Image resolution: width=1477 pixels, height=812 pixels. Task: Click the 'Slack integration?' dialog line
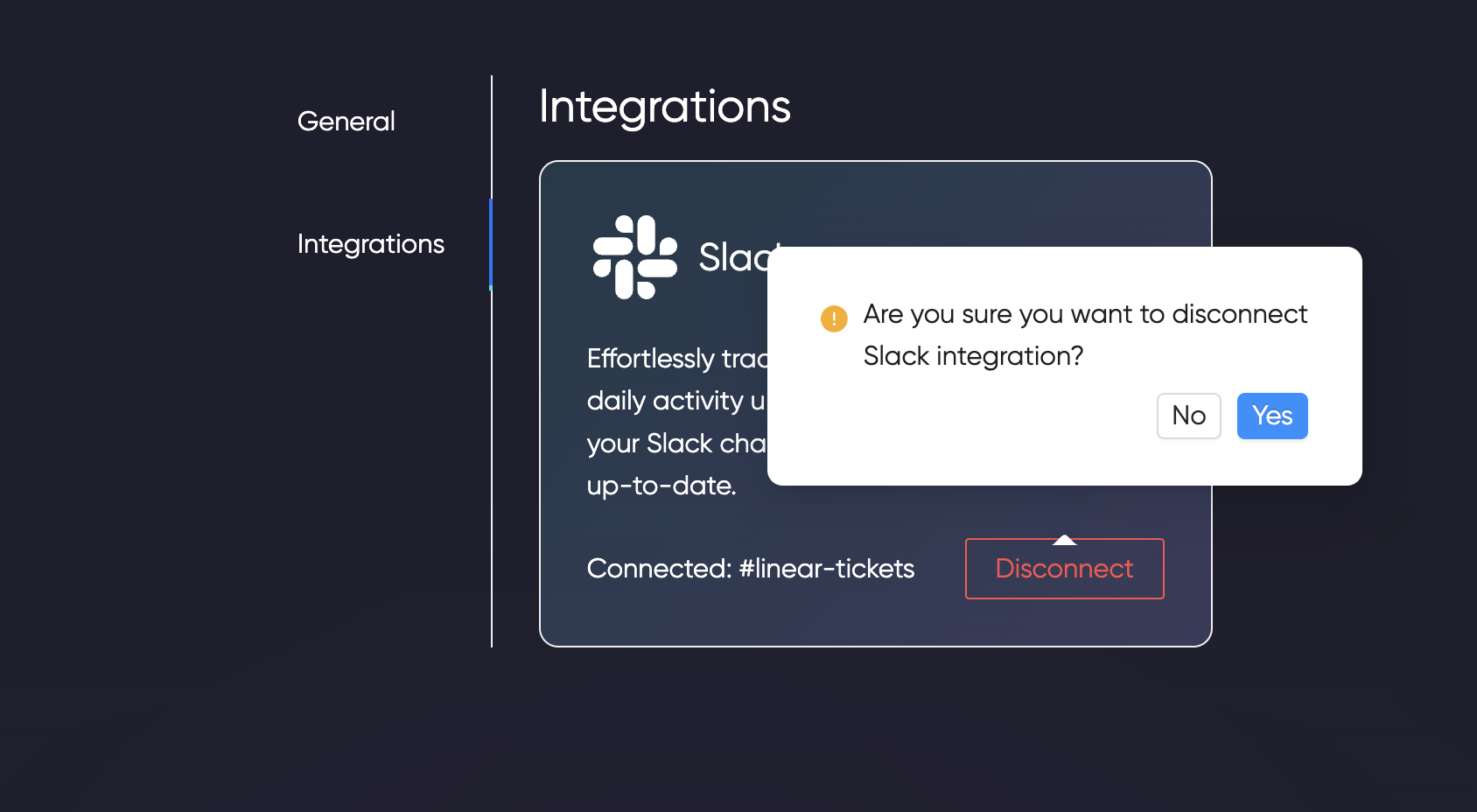[x=973, y=356]
